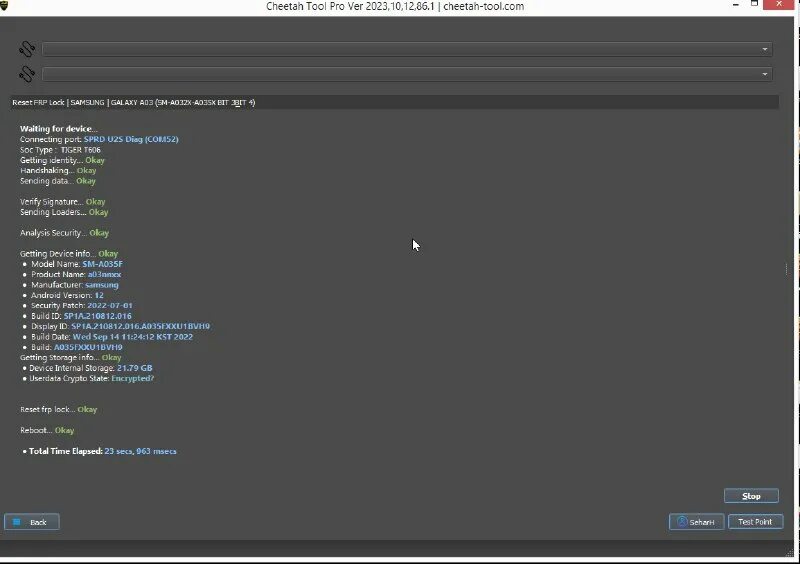800x564 pixels.
Task: Click the 'Android Version: 12' line
Action: pos(67,295)
